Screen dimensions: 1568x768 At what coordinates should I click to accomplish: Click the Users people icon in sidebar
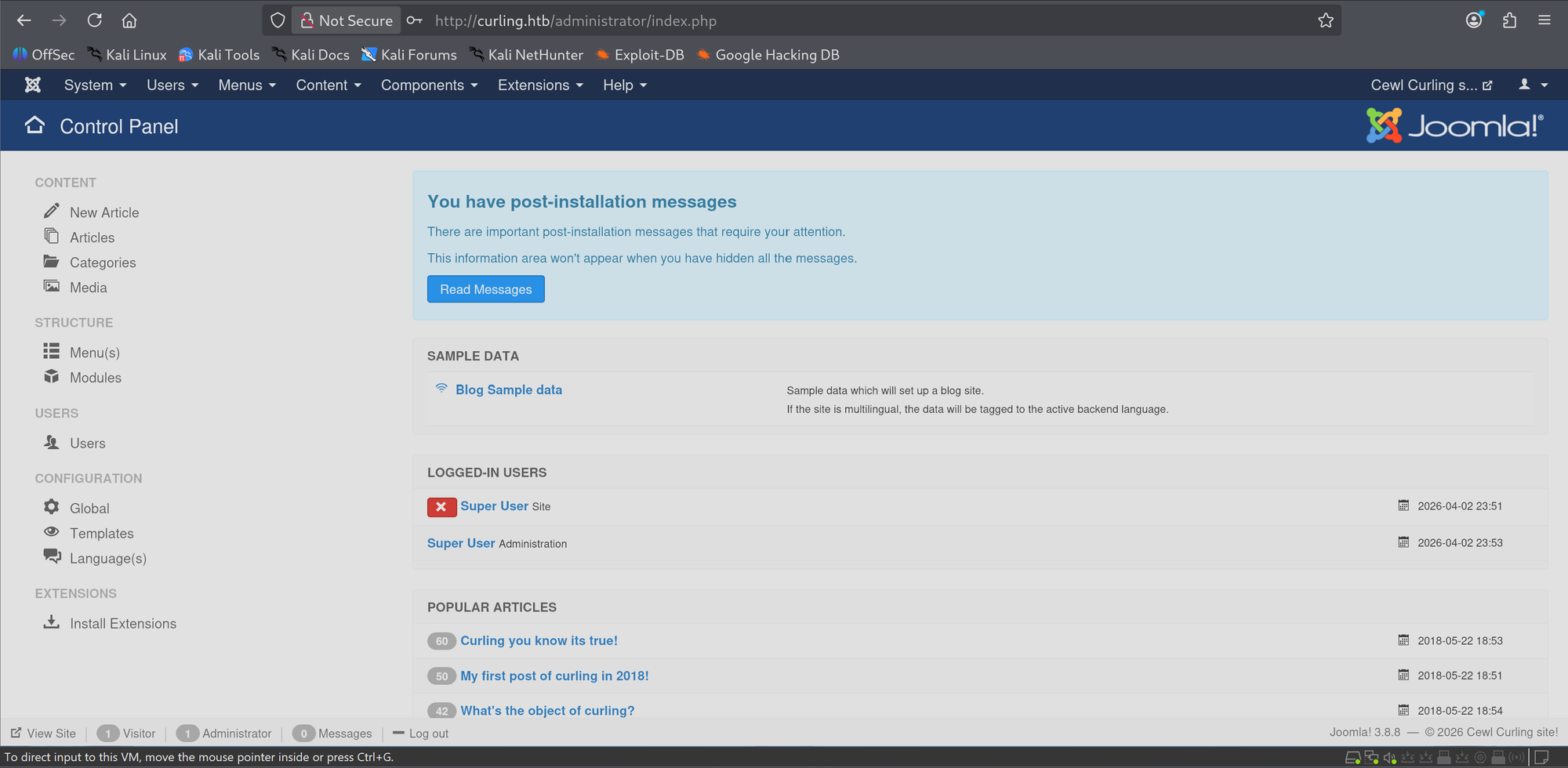(52, 442)
